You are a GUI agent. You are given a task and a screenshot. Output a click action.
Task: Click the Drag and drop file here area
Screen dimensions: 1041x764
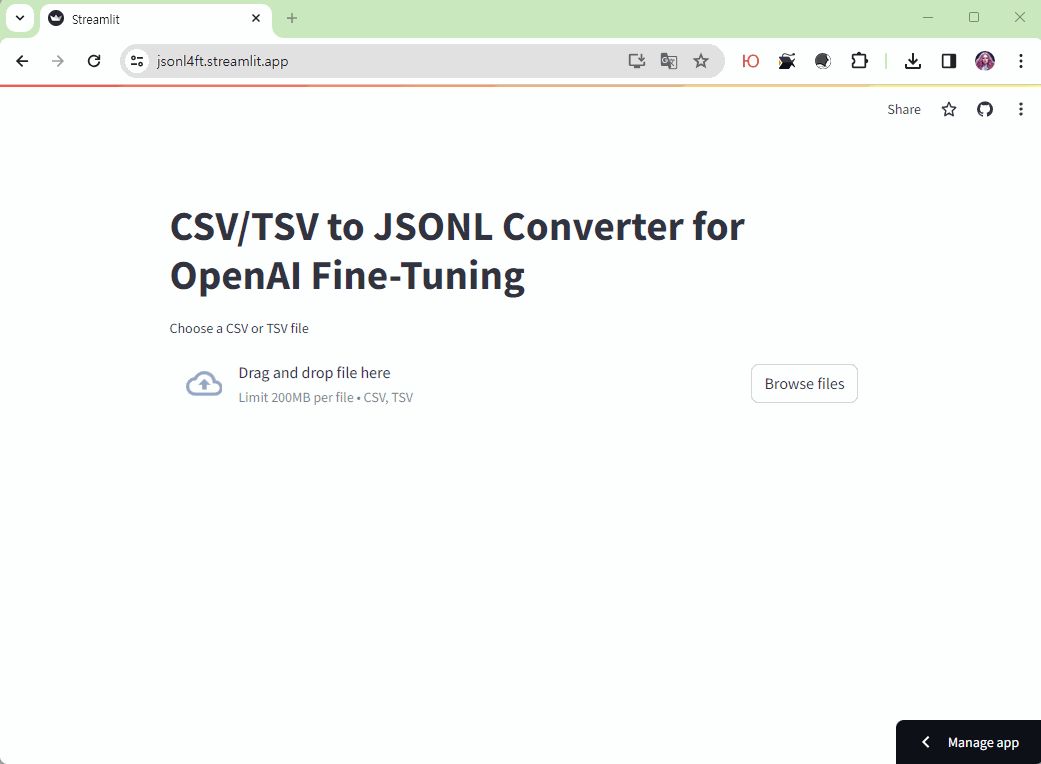tap(314, 372)
